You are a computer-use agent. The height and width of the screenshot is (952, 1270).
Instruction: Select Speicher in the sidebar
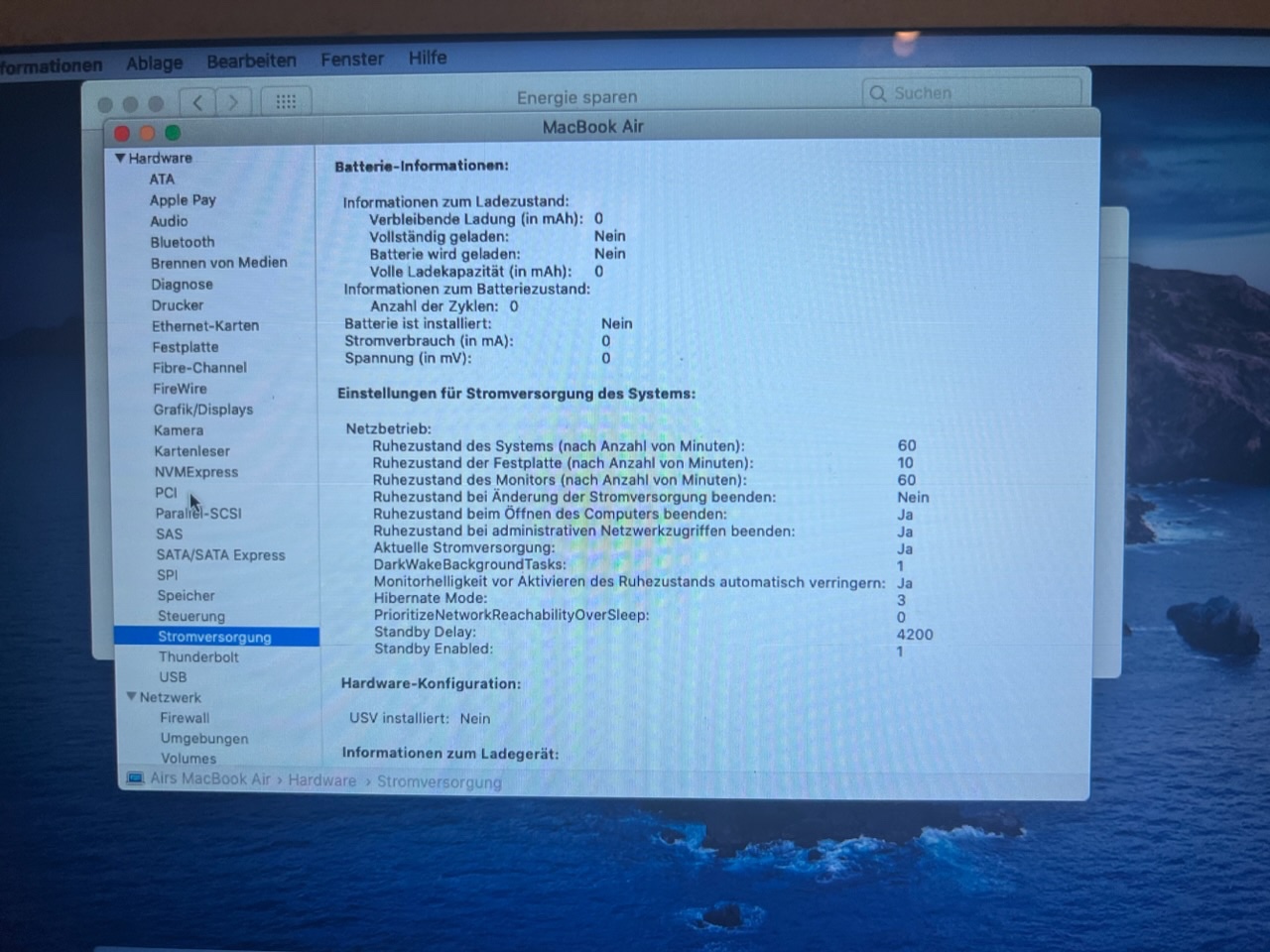[186, 596]
